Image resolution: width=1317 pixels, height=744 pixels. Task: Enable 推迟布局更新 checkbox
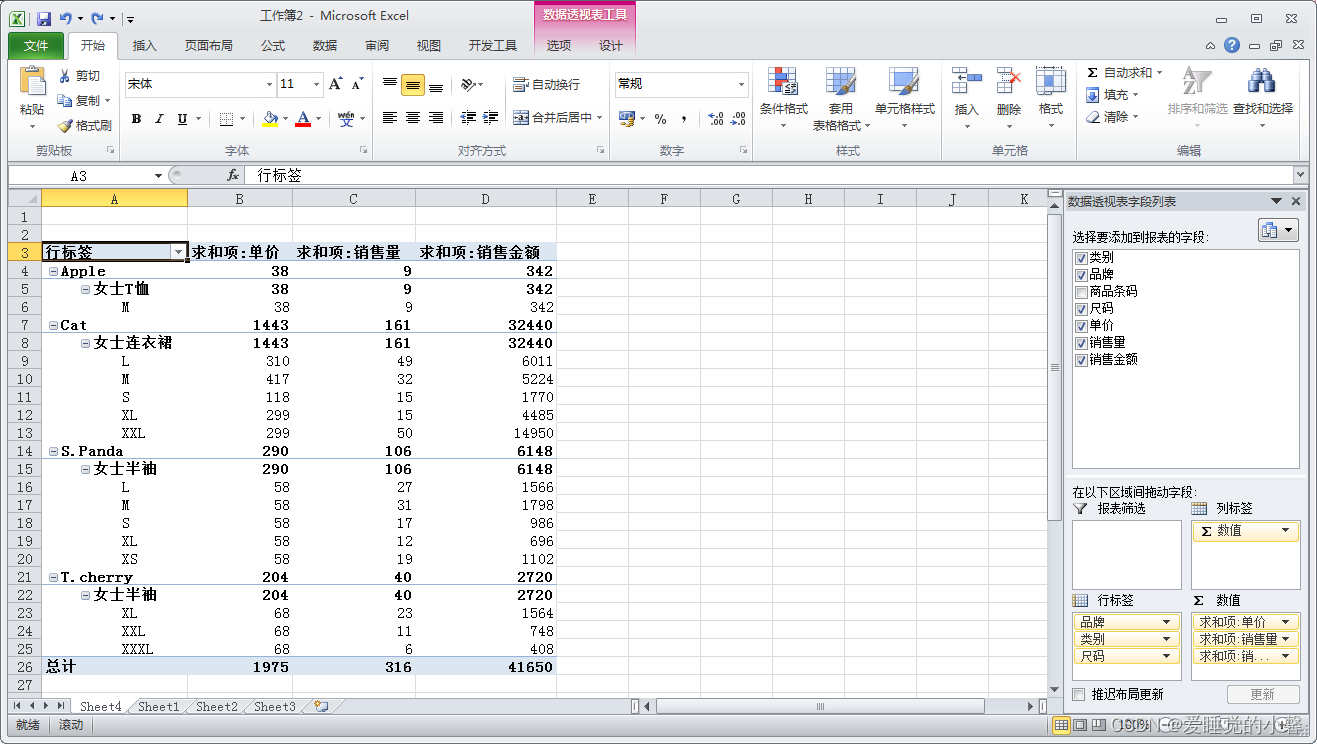click(1079, 694)
